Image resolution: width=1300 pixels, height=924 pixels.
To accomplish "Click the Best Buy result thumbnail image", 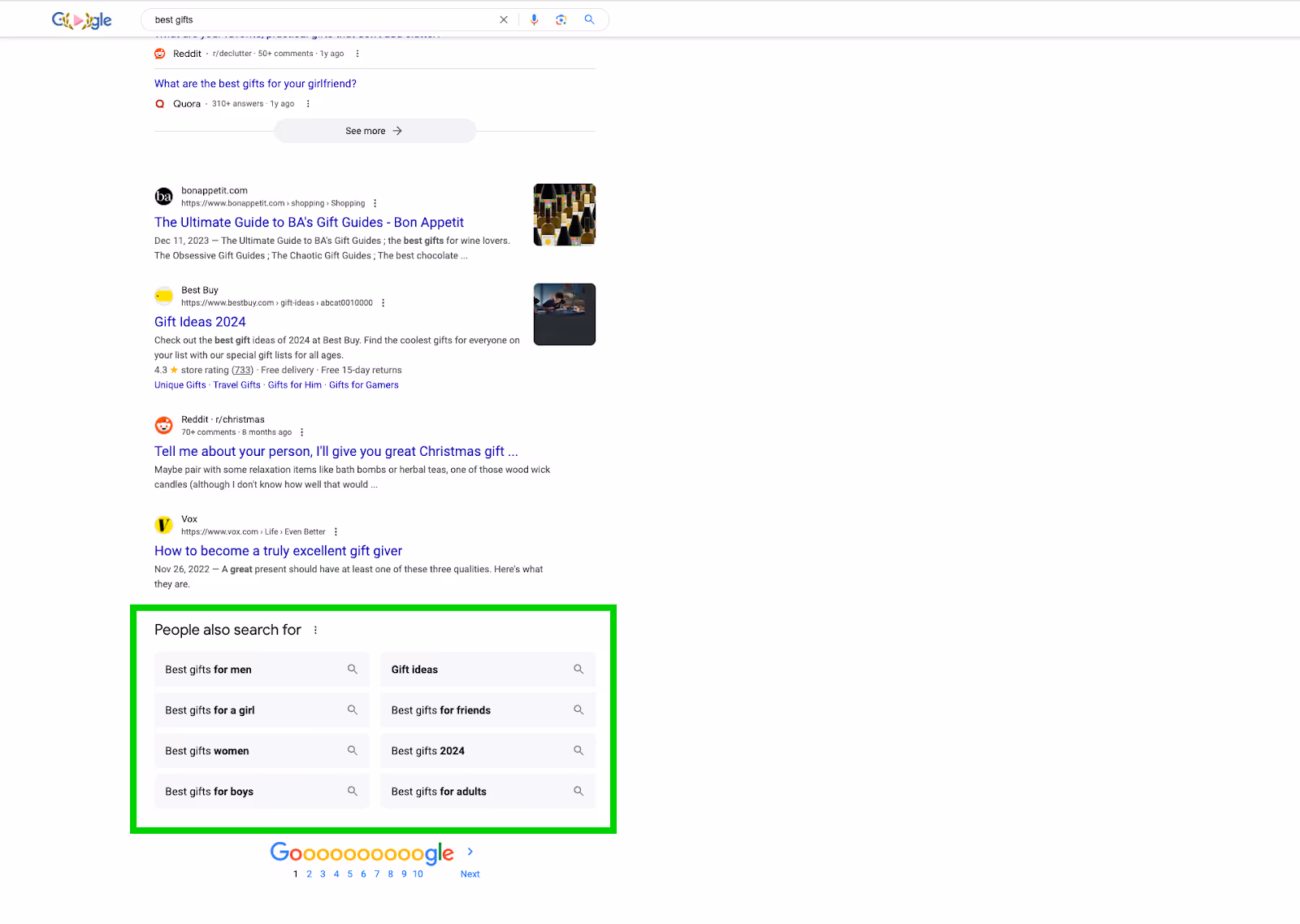I will (565, 315).
